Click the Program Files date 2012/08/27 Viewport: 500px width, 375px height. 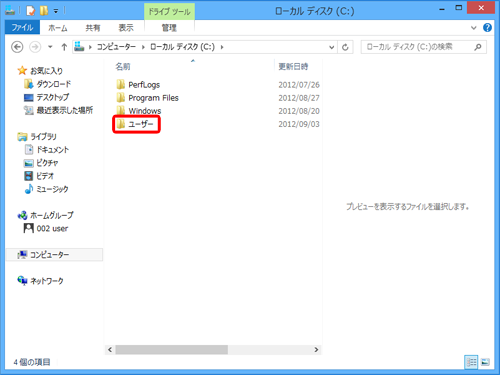point(299,98)
